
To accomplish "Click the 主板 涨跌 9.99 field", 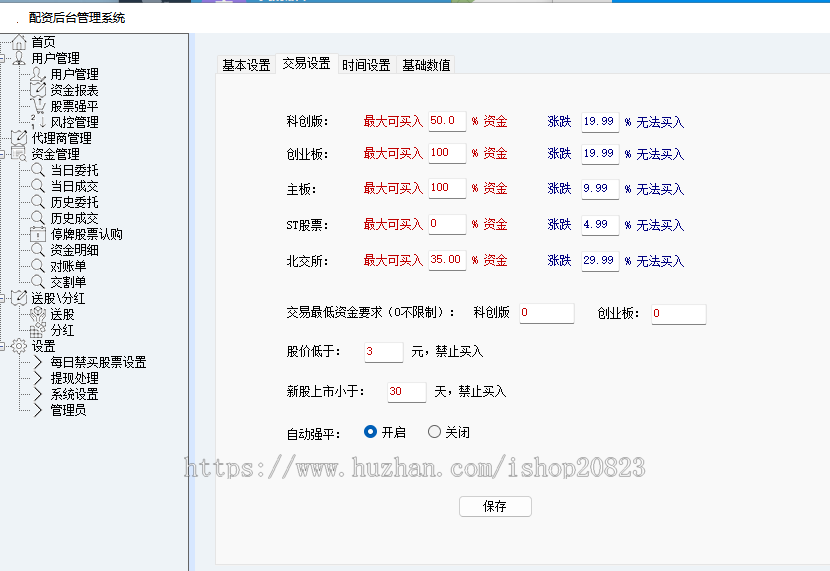I will click(600, 189).
